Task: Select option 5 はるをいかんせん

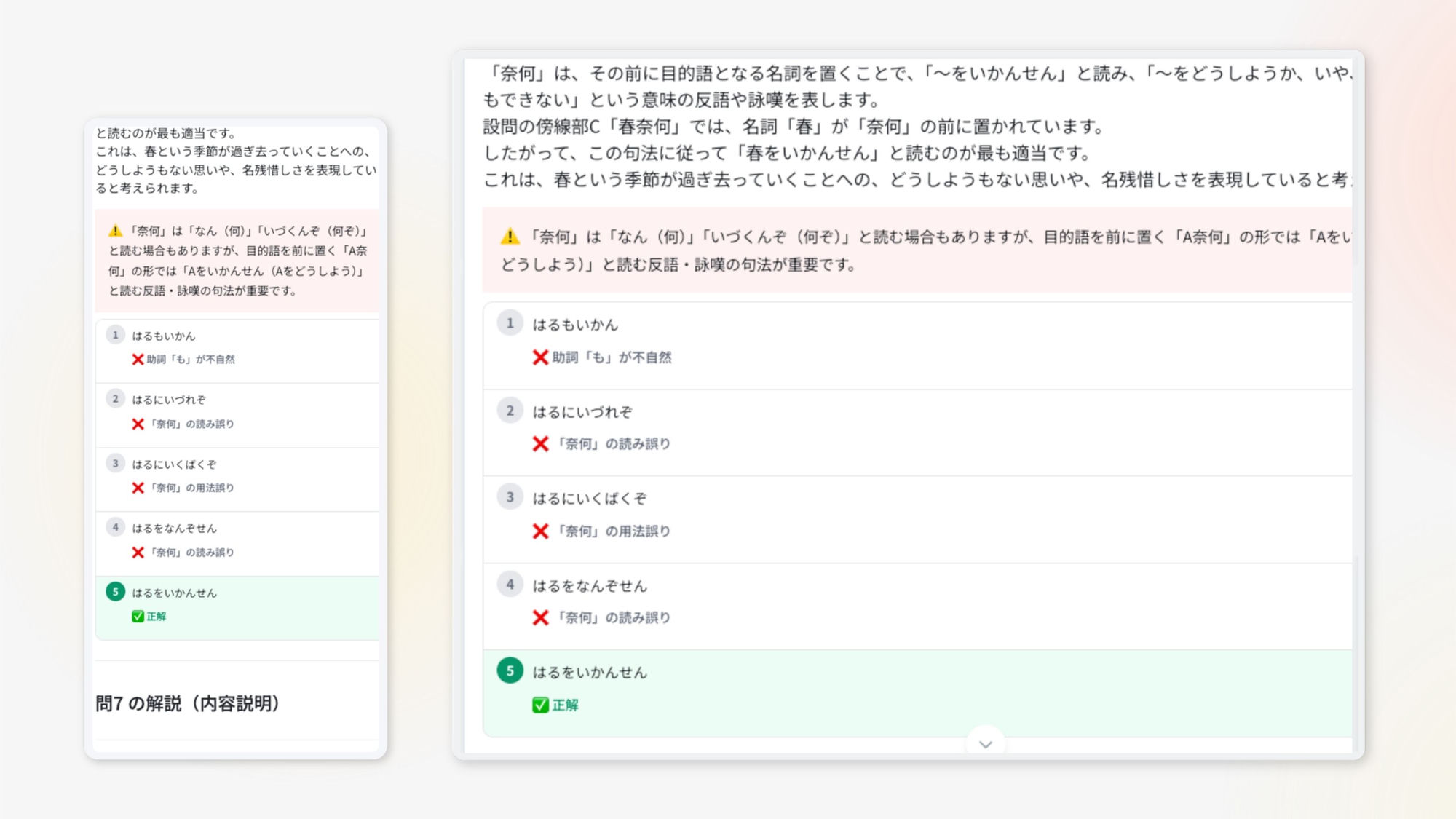Action: pyautogui.click(x=590, y=673)
